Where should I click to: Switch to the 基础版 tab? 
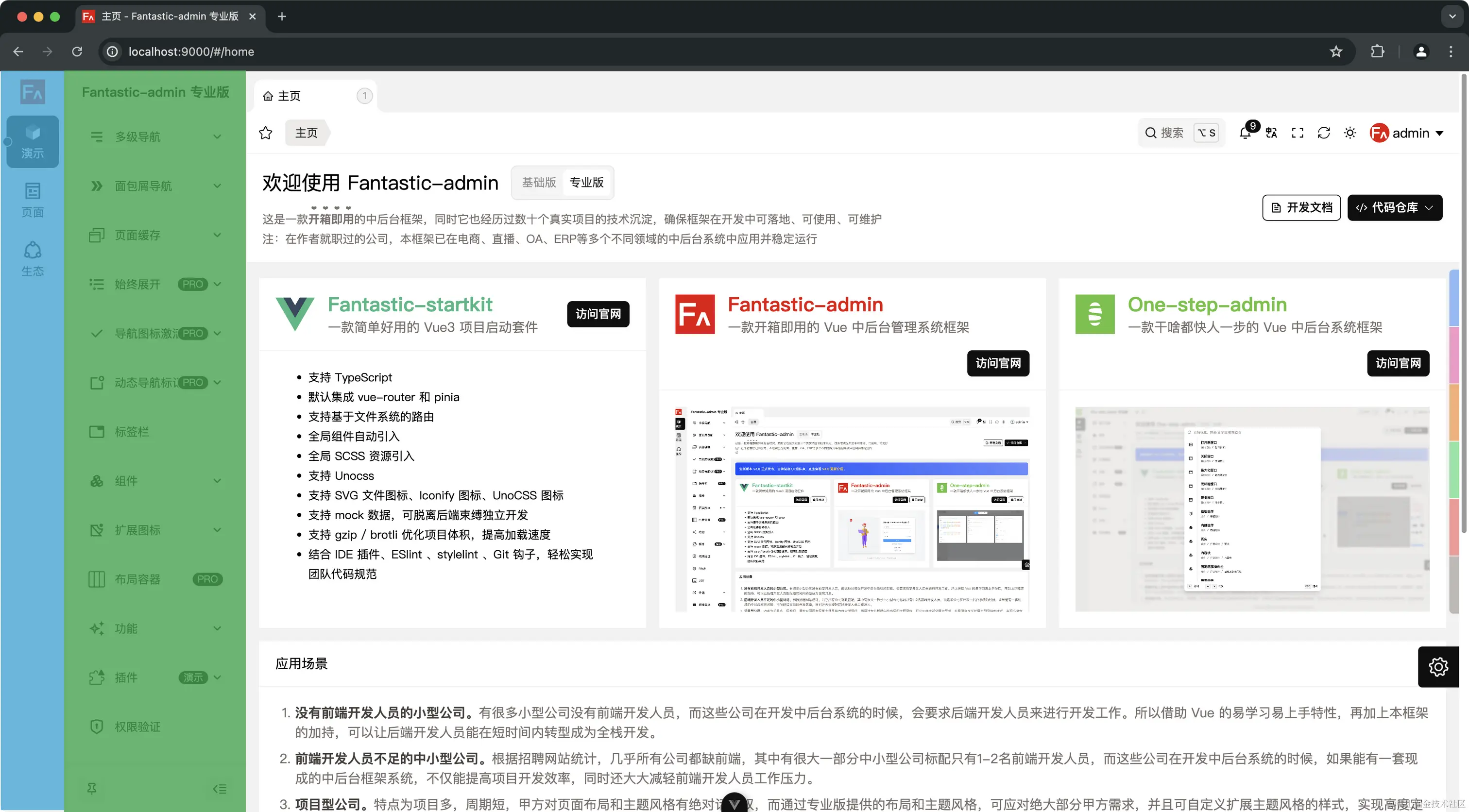[x=538, y=183]
